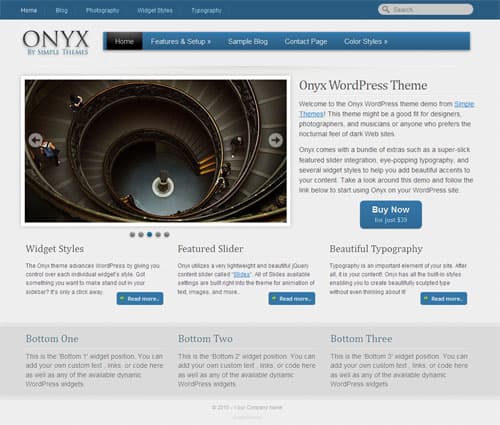This screenshot has width=500, height=425.
Task: Open Photography in the top bar
Action: [x=102, y=10]
